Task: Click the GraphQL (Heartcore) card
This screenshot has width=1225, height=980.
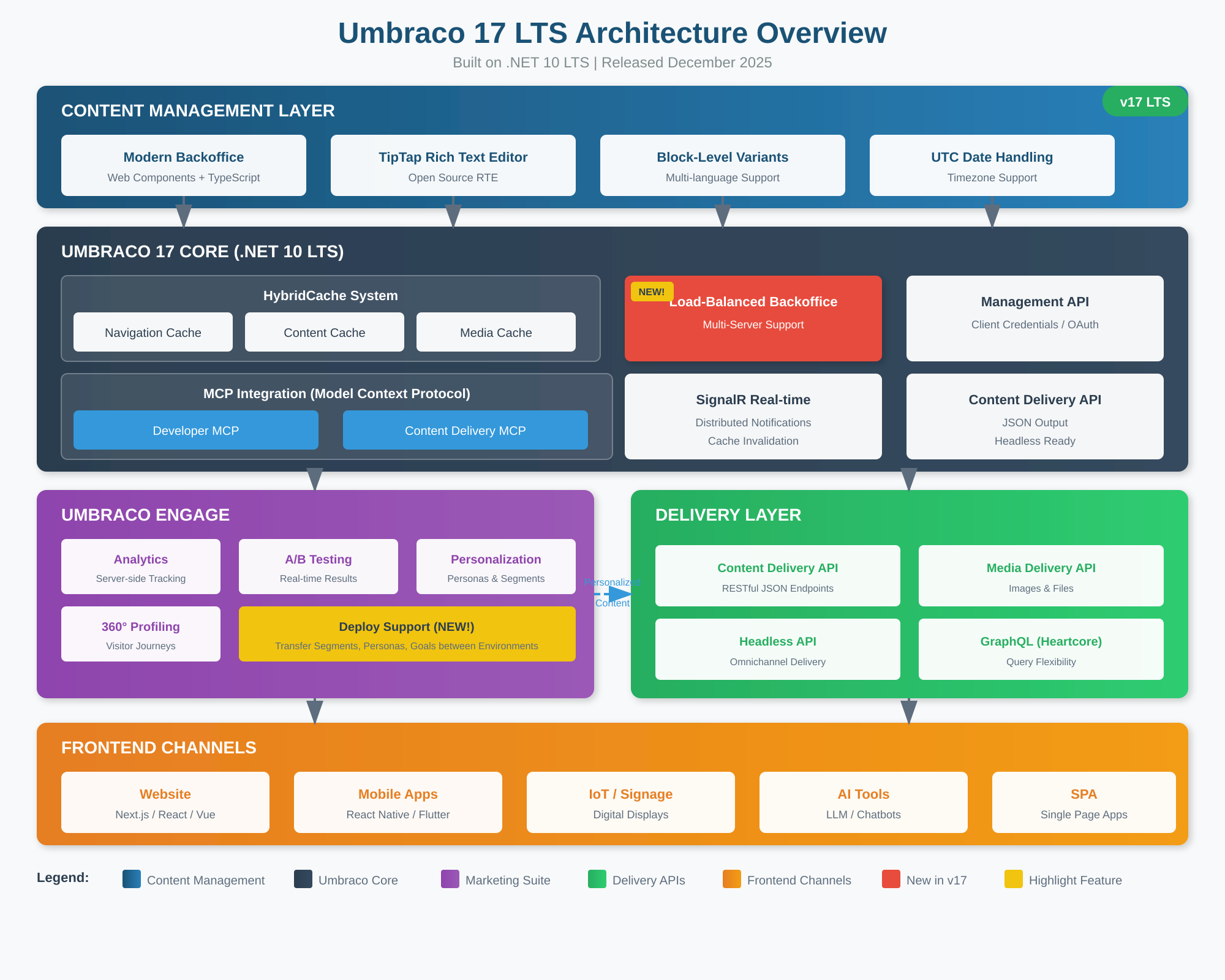Action: [1041, 649]
